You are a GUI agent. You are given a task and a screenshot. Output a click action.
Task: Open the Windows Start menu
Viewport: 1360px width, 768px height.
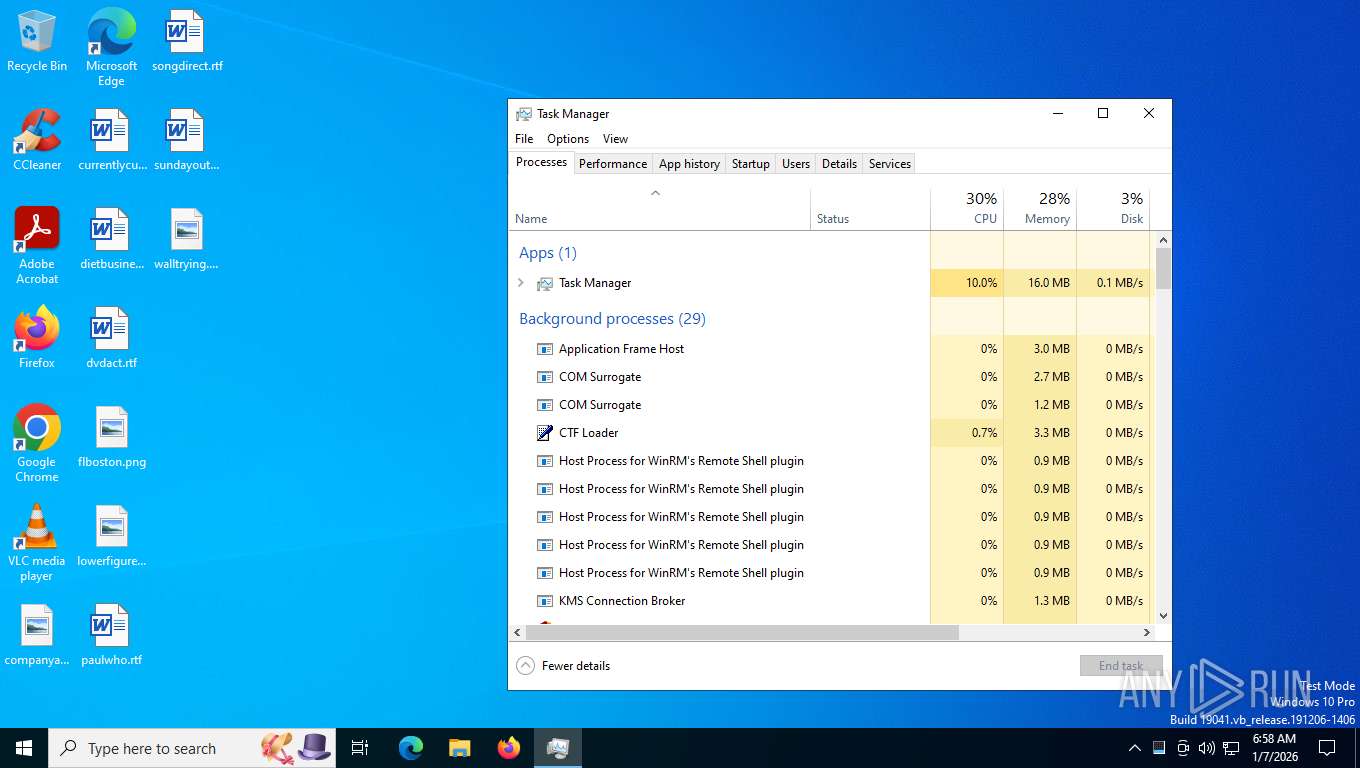tap(24, 748)
